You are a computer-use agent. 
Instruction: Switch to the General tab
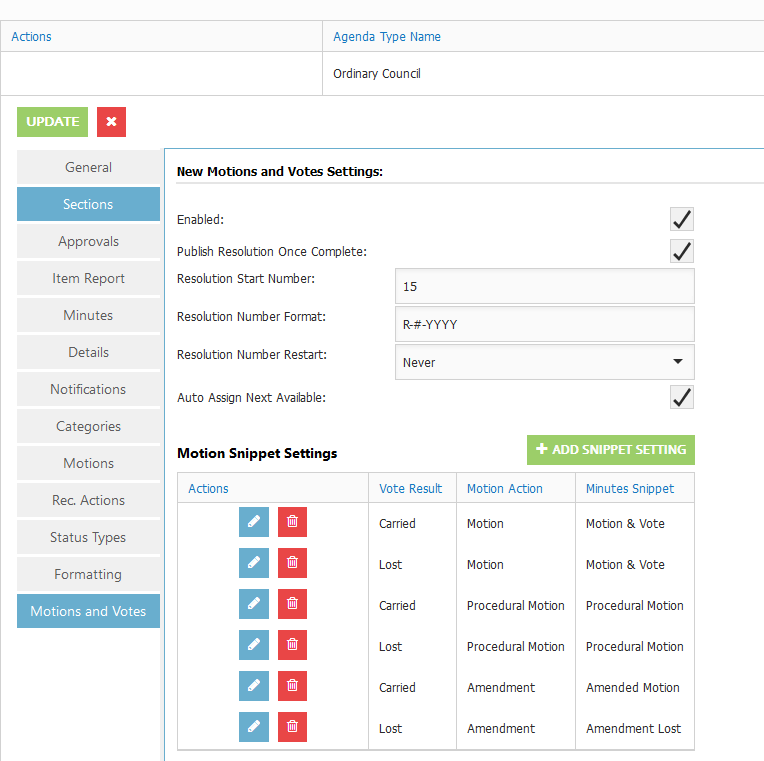[88, 168]
